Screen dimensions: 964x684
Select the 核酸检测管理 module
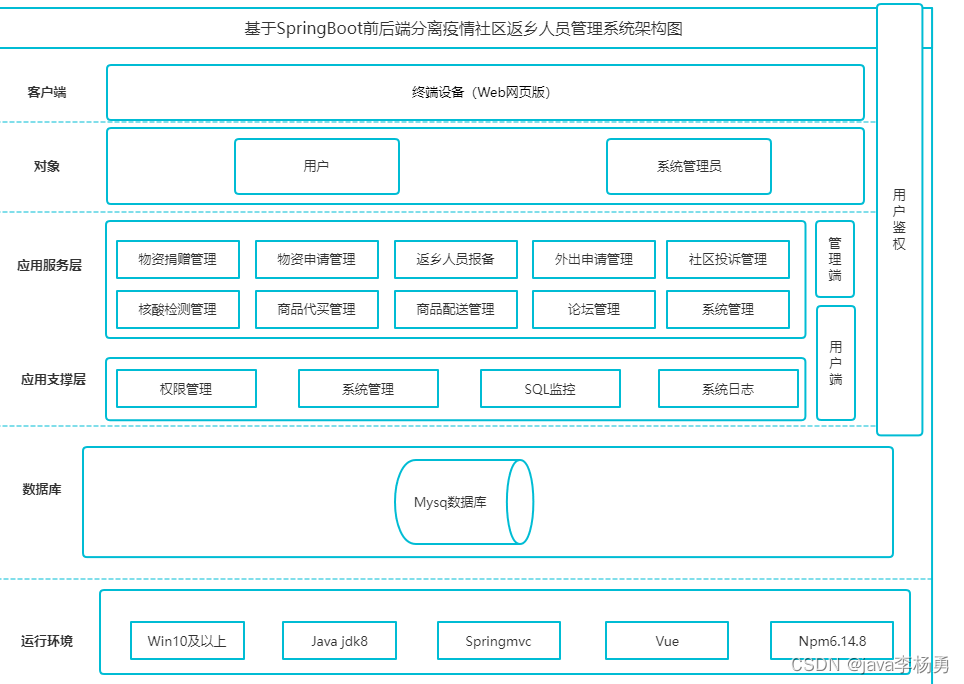(178, 309)
